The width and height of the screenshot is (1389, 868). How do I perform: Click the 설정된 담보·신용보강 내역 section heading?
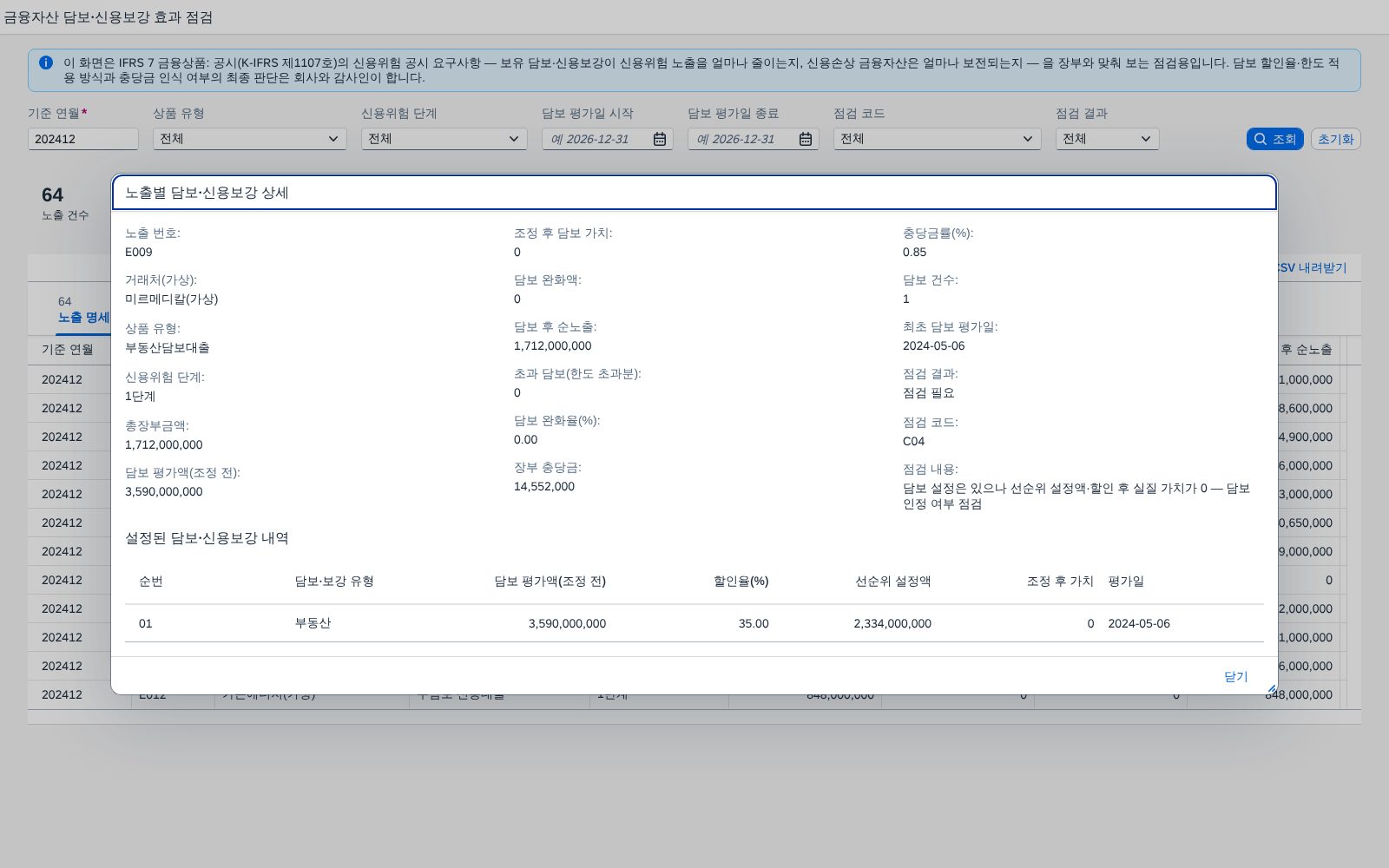[207, 538]
